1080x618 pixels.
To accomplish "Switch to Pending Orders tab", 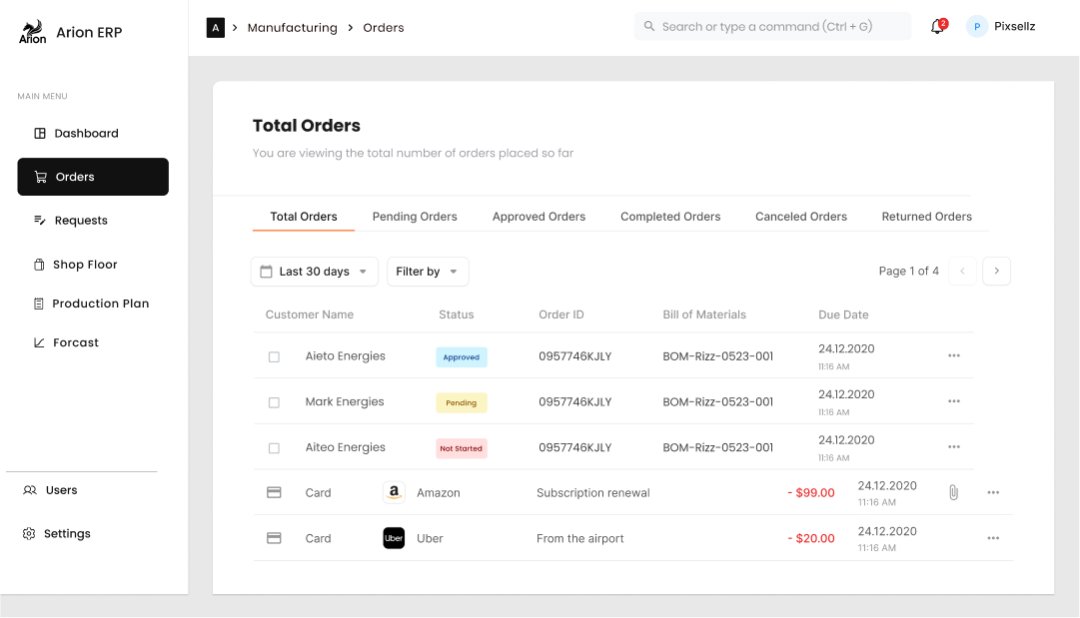I will pos(415,216).
